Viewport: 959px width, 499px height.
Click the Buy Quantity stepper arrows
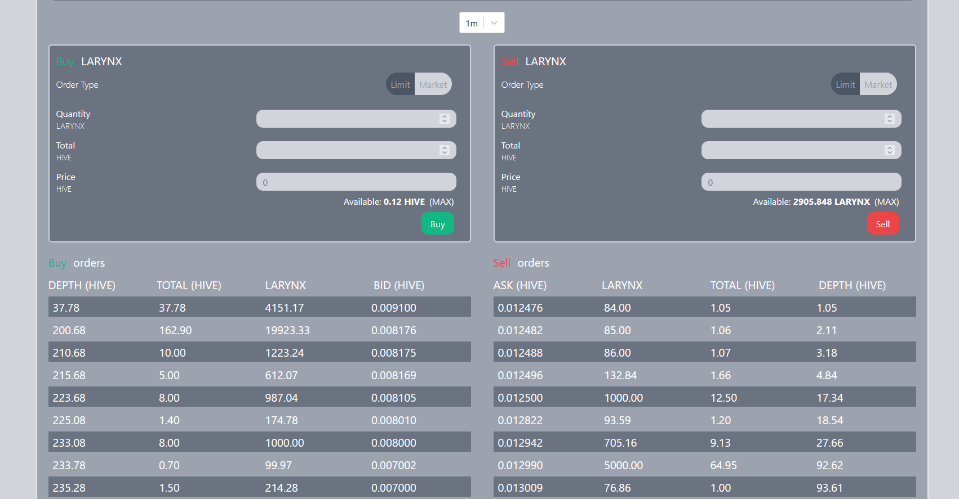[x=445, y=119]
